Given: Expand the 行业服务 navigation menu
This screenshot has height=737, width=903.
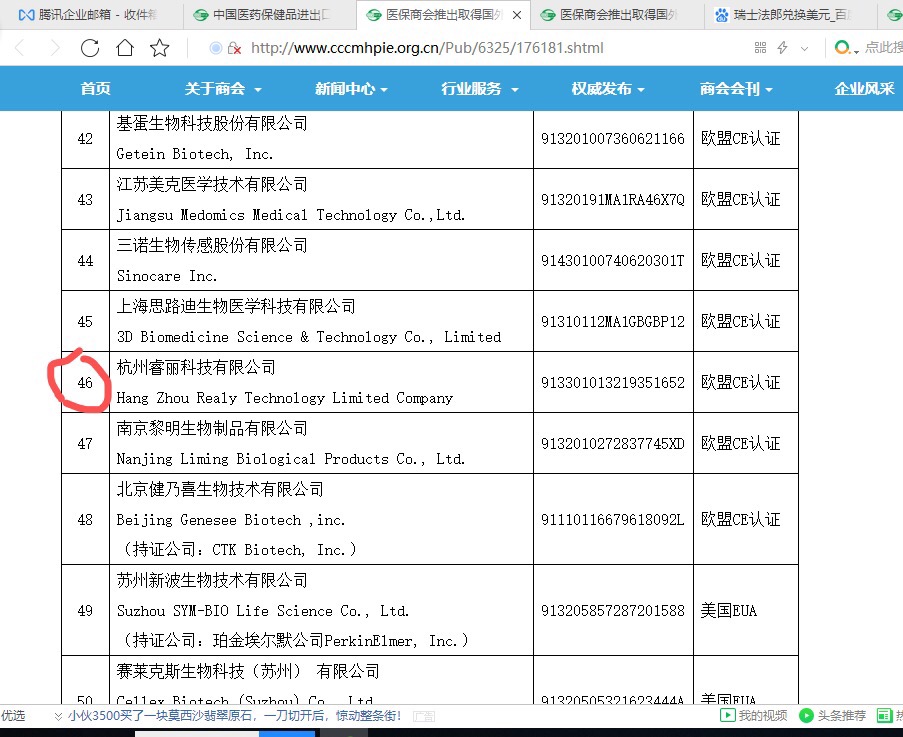Looking at the screenshot, I should [480, 88].
